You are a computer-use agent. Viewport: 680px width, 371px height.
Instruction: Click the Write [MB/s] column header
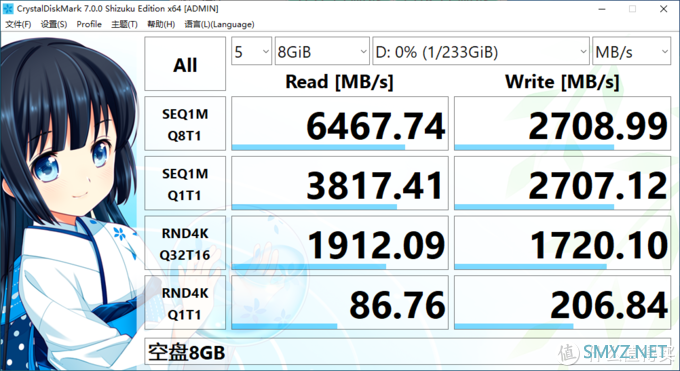click(x=562, y=82)
